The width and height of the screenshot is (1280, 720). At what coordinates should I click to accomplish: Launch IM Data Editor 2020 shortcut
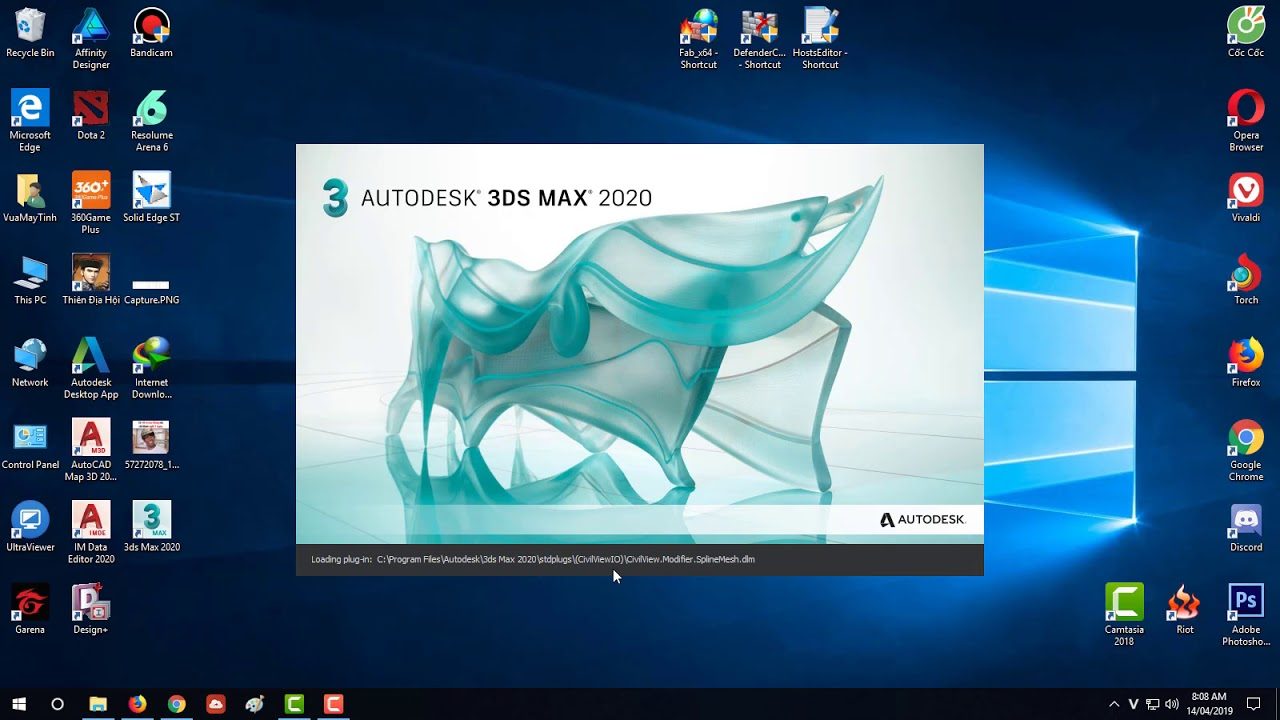coord(91,533)
